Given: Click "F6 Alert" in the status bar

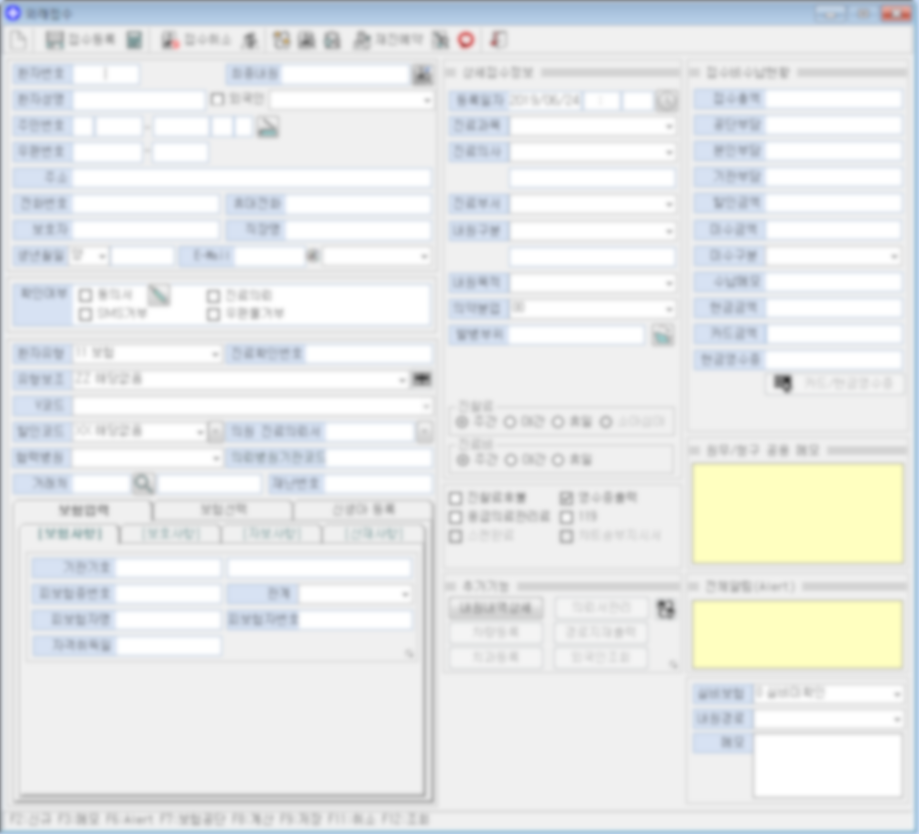Looking at the screenshot, I should 131,819.
